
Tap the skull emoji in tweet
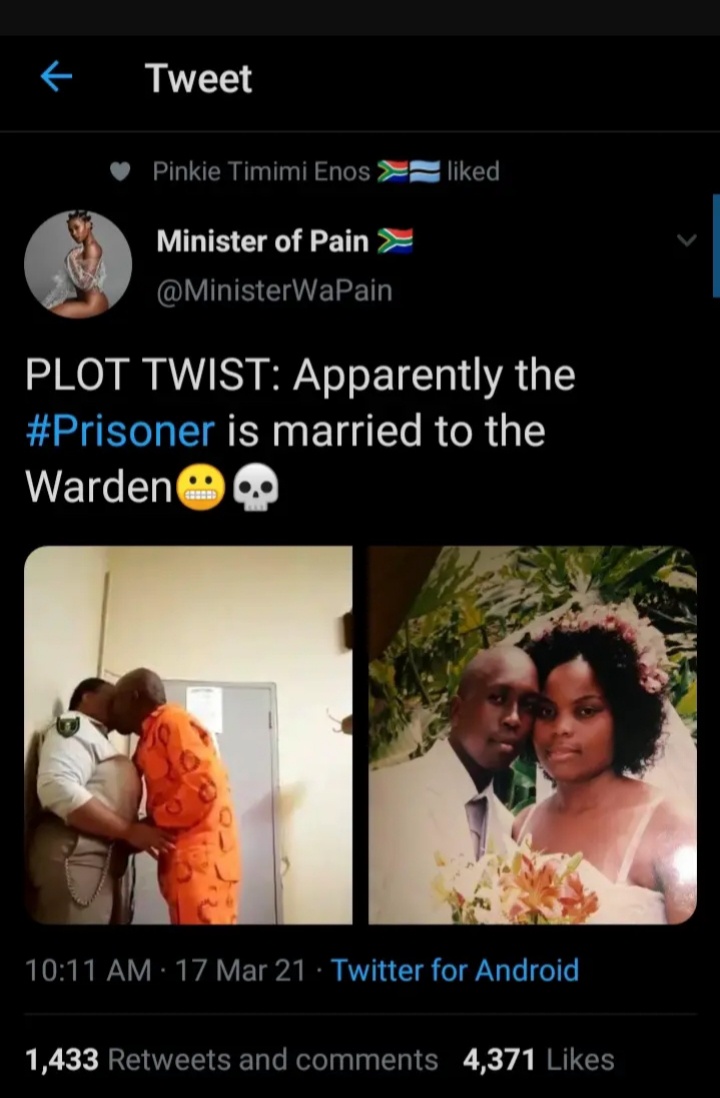255,486
